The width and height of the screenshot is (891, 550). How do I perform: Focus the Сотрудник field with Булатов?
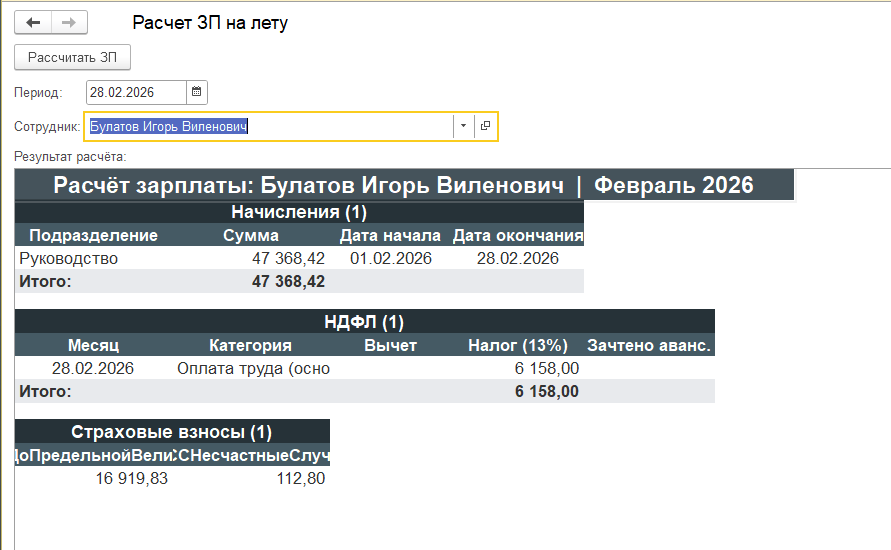[x=268, y=126]
